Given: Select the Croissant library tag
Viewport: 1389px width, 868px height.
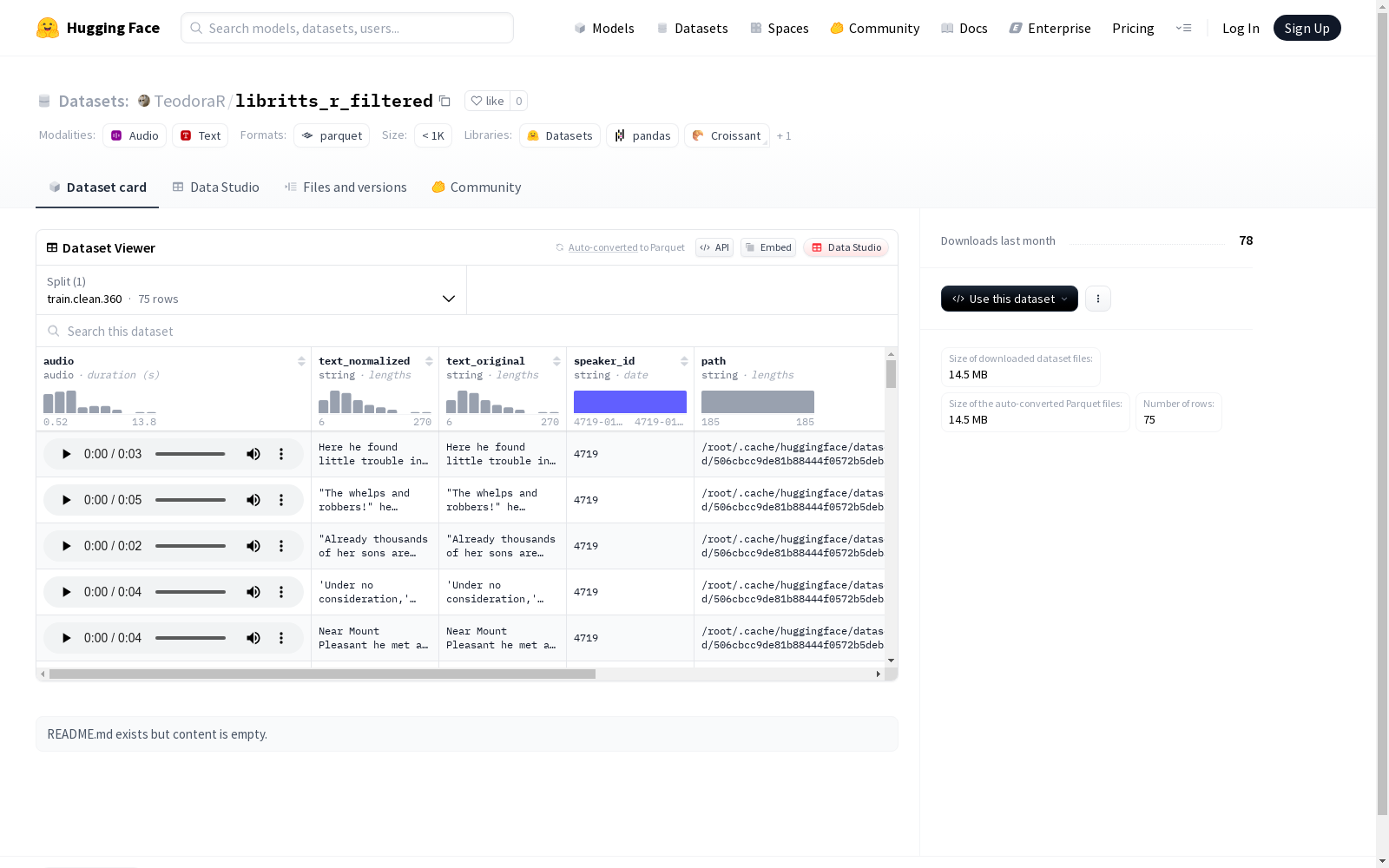Looking at the screenshot, I should click(727, 135).
